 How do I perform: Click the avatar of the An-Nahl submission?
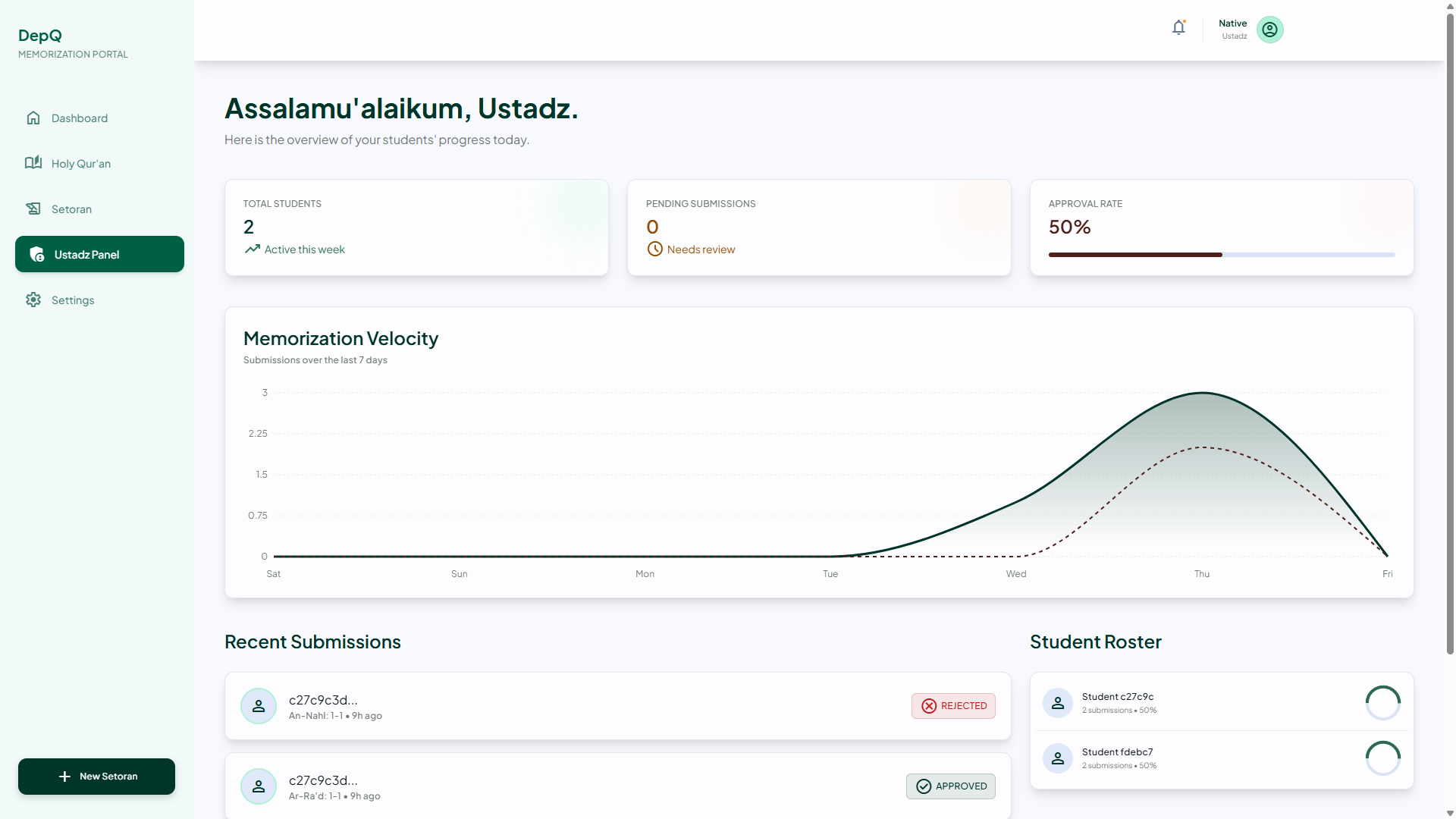click(259, 706)
